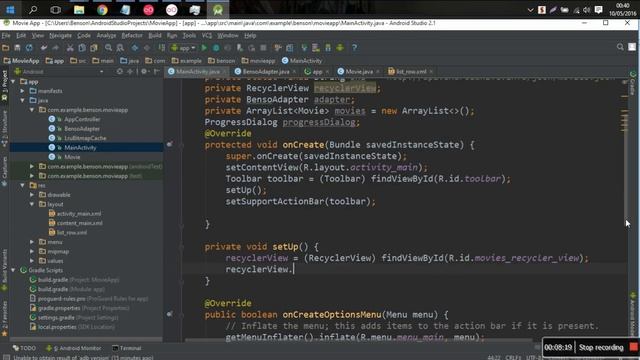Viewport: 640px width, 360px height.
Task: Open the SDK Manager icon
Action: [x=328, y=48]
